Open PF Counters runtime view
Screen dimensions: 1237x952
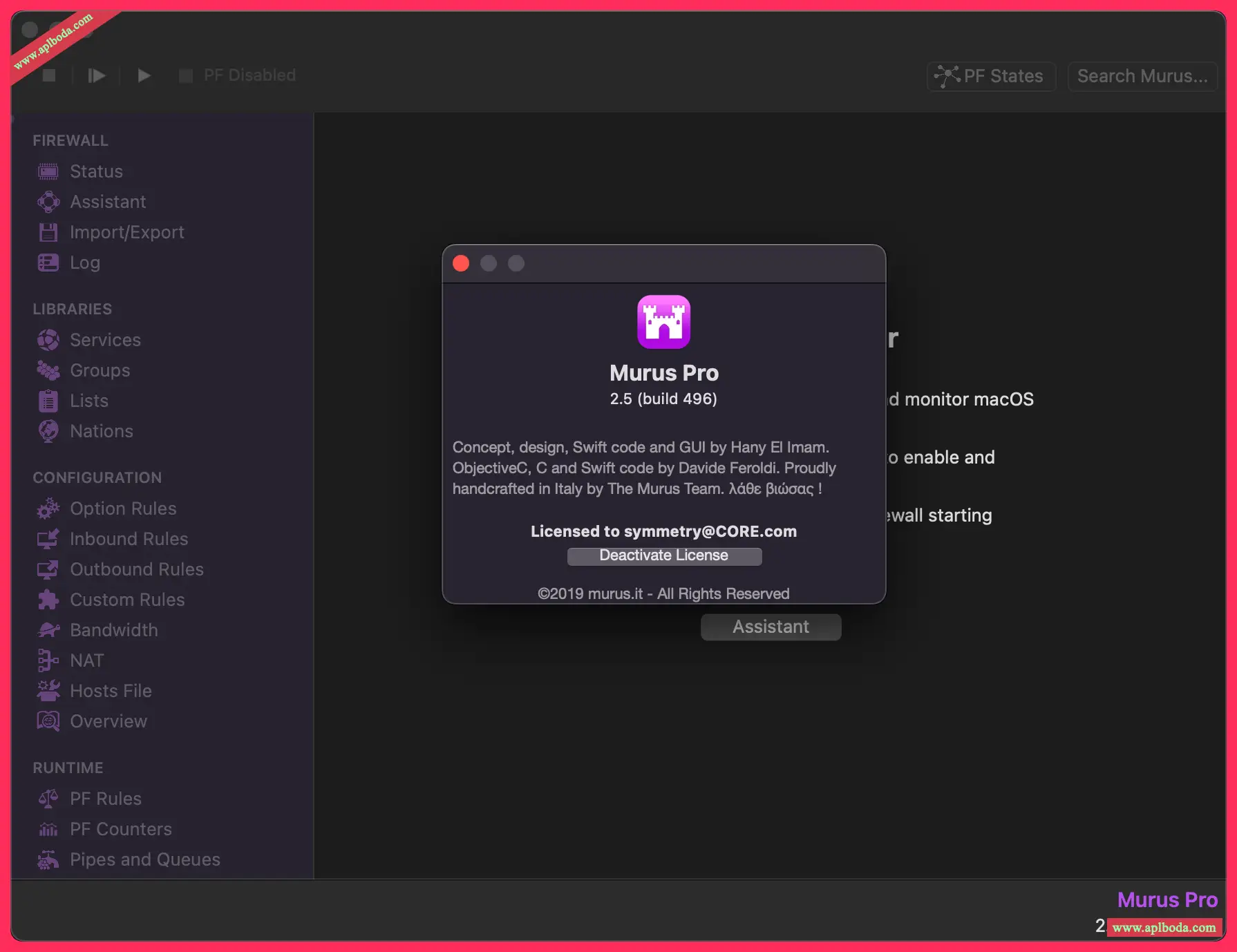(x=121, y=829)
